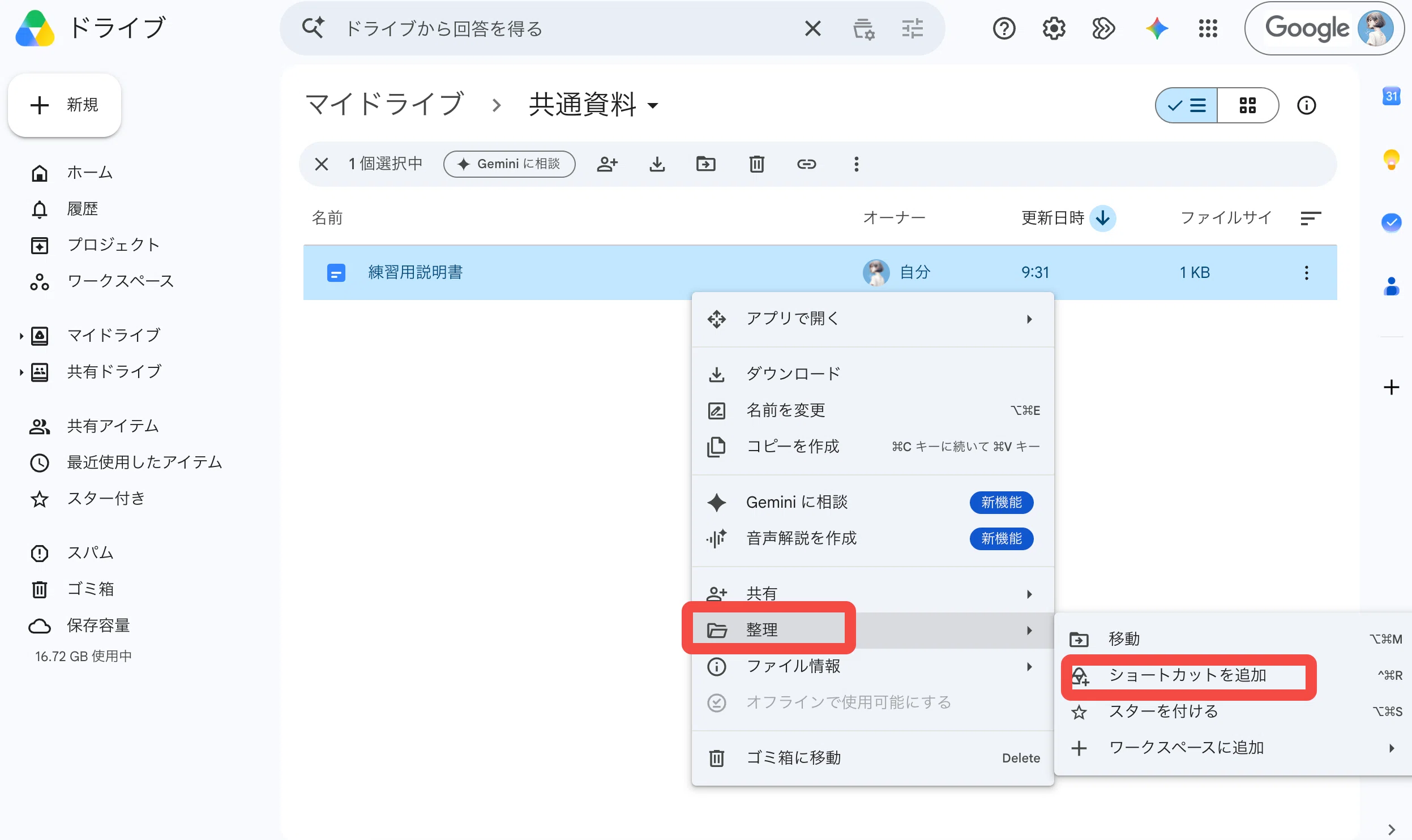Choose 名前を変更 from context menu
This screenshot has width=1412, height=840.
[x=872, y=410]
